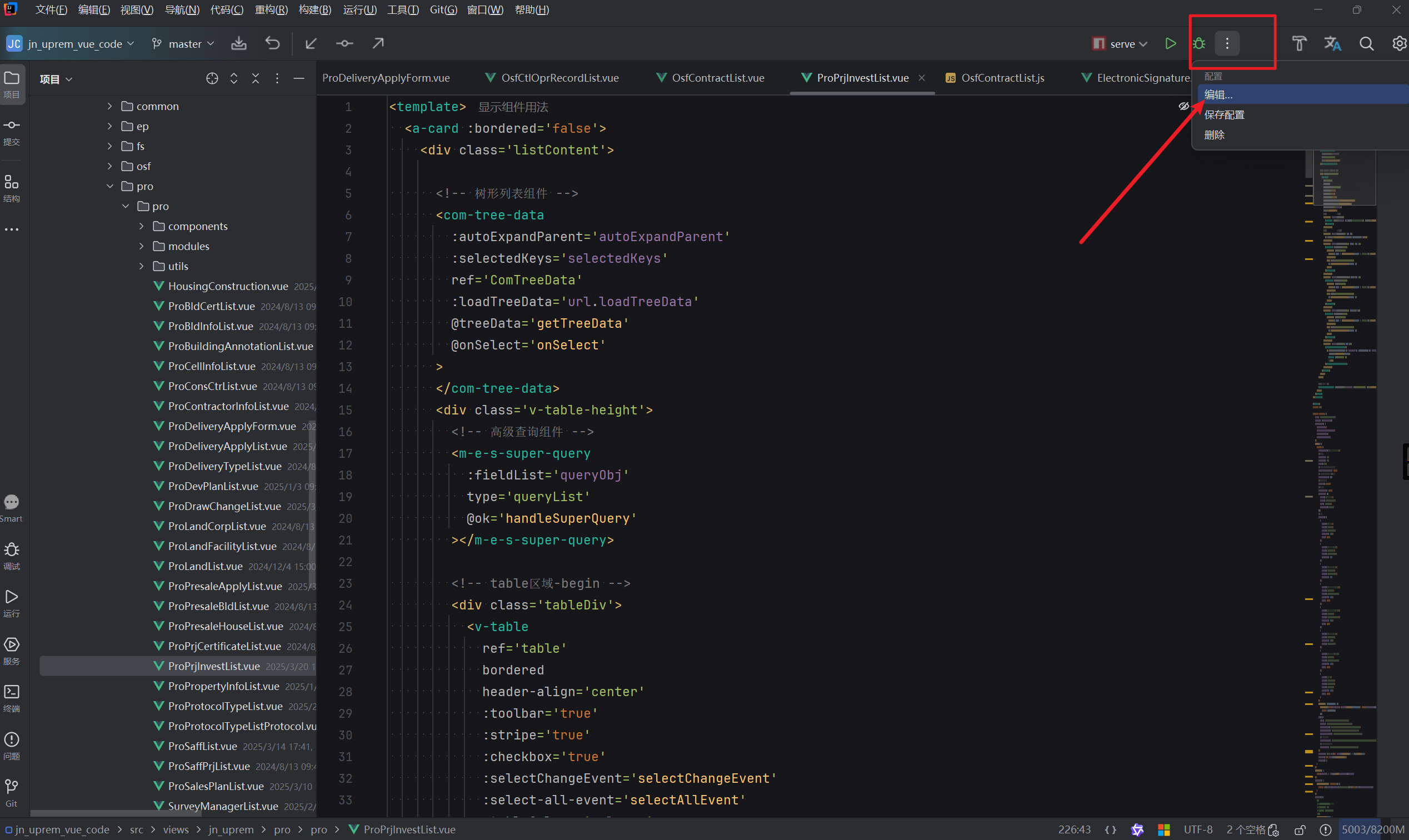Switch to OsfContractList.vue tab
The width and height of the screenshot is (1409, 840).
coord(717,78)
